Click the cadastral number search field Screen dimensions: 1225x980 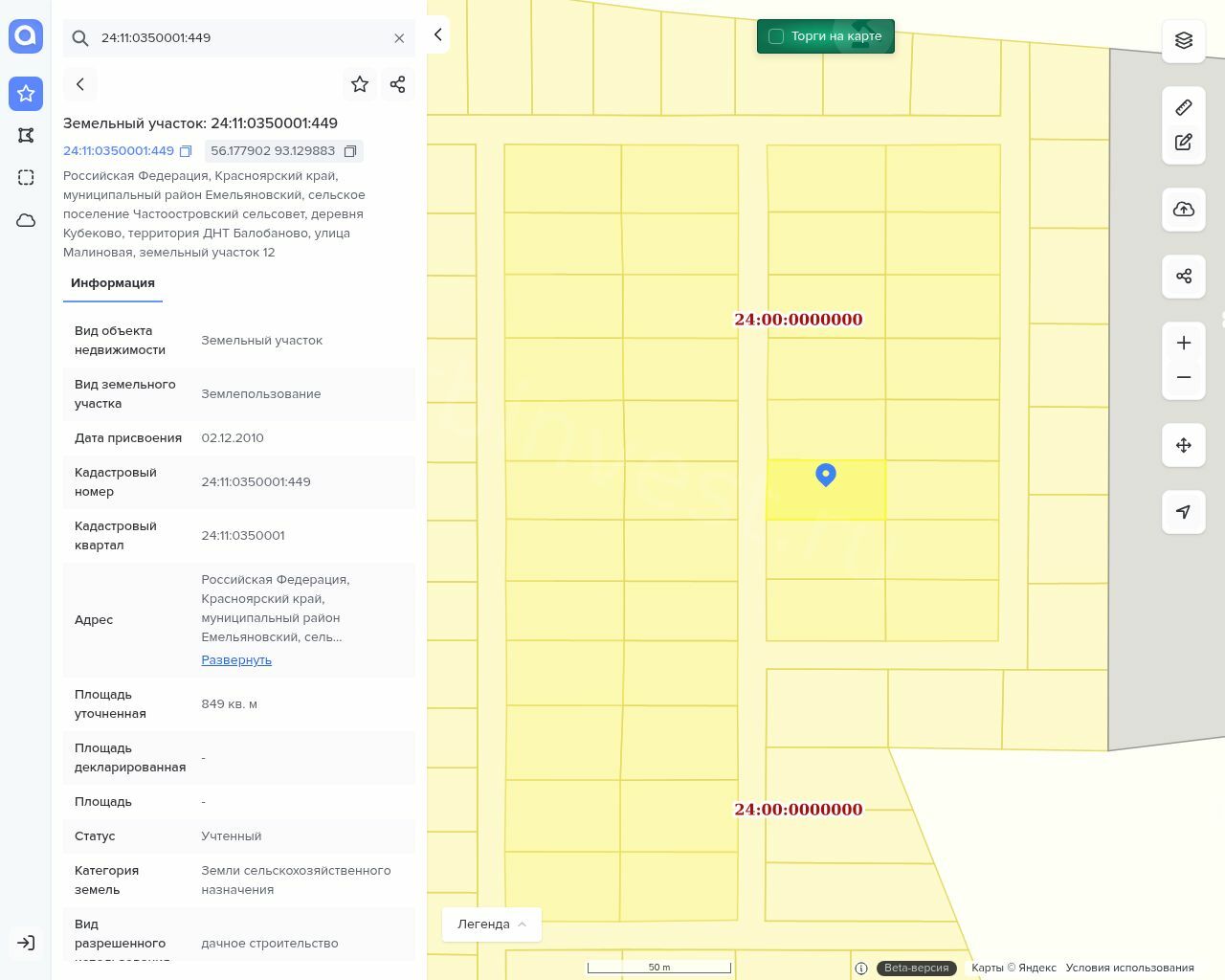coord(239,38)
